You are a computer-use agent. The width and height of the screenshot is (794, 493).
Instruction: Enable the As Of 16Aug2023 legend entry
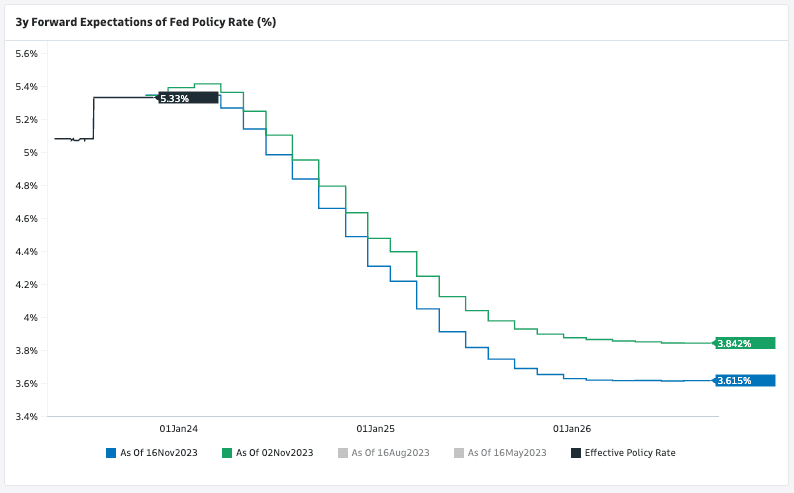(x=389, y=453)
